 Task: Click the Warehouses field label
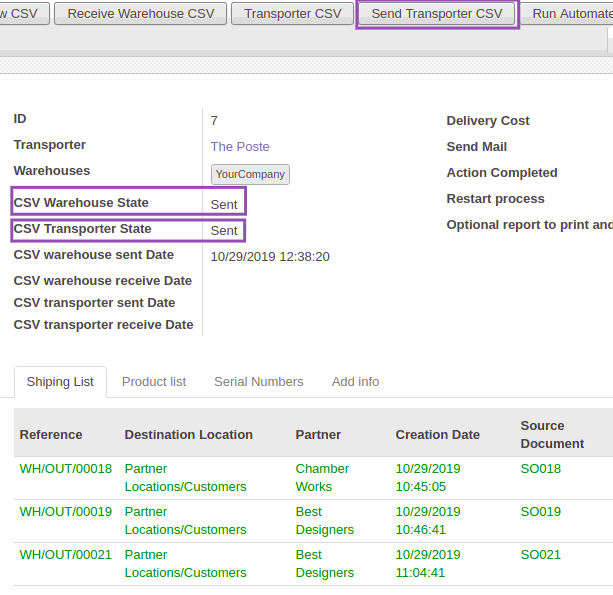52,171
